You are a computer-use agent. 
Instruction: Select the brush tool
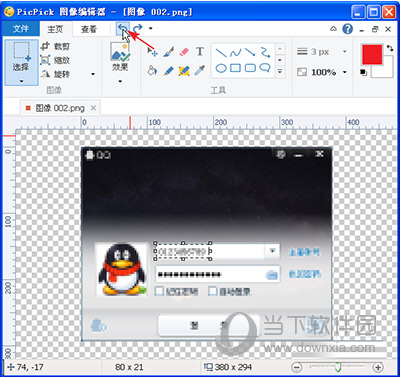tap(168, 52)
